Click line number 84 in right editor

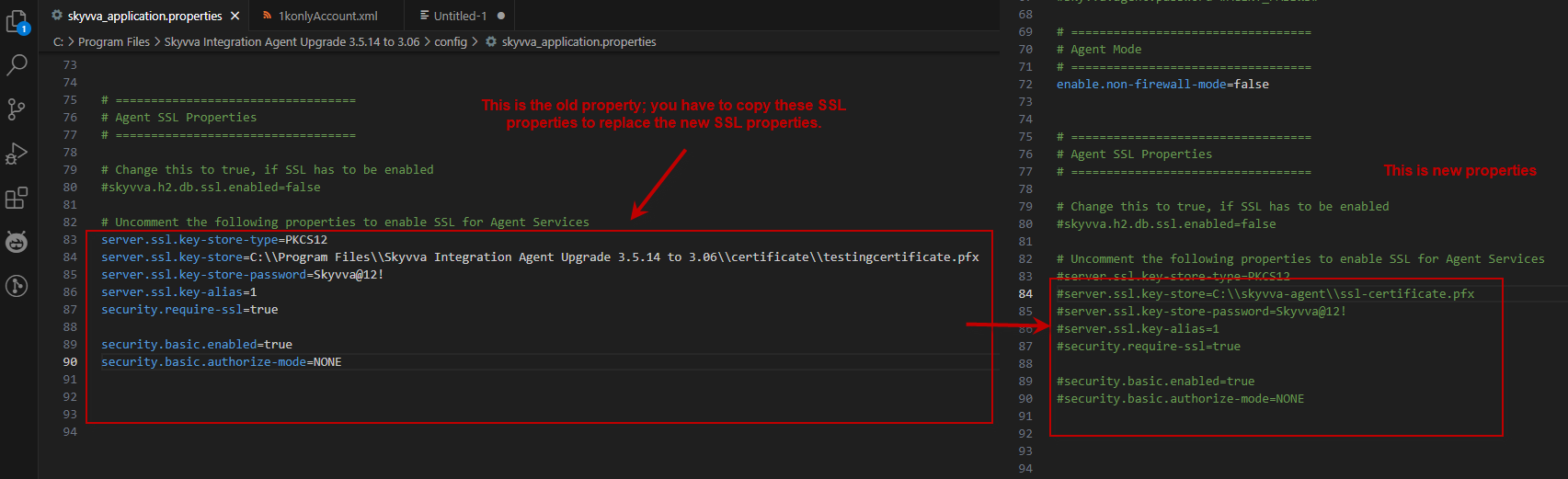pos(1025,294)
